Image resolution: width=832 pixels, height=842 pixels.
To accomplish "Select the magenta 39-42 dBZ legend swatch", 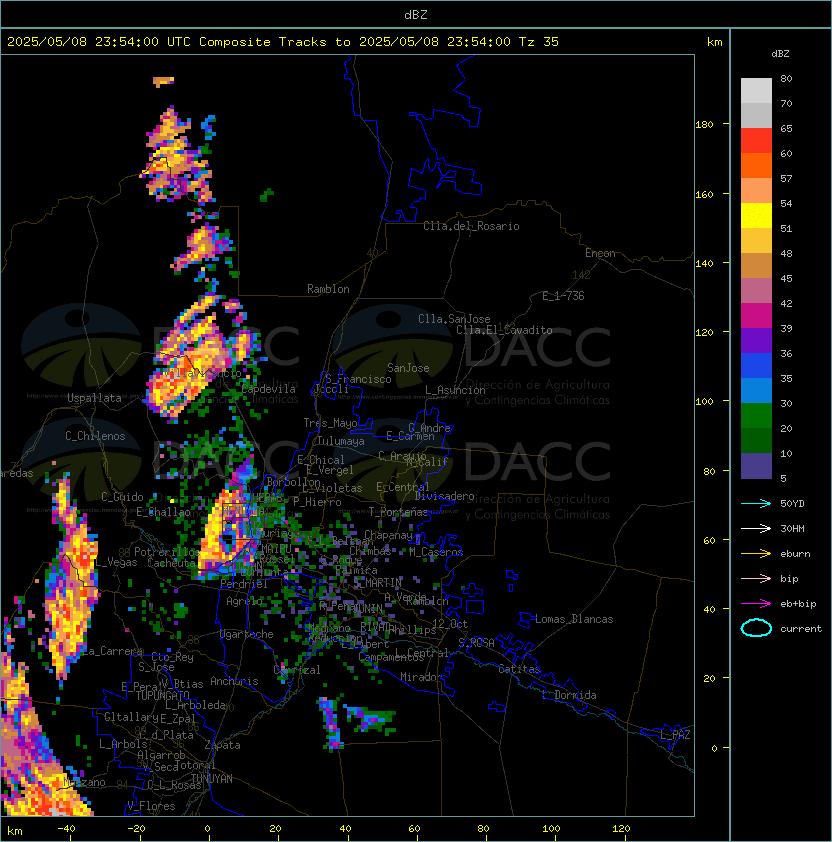I will tap(756, 316).
